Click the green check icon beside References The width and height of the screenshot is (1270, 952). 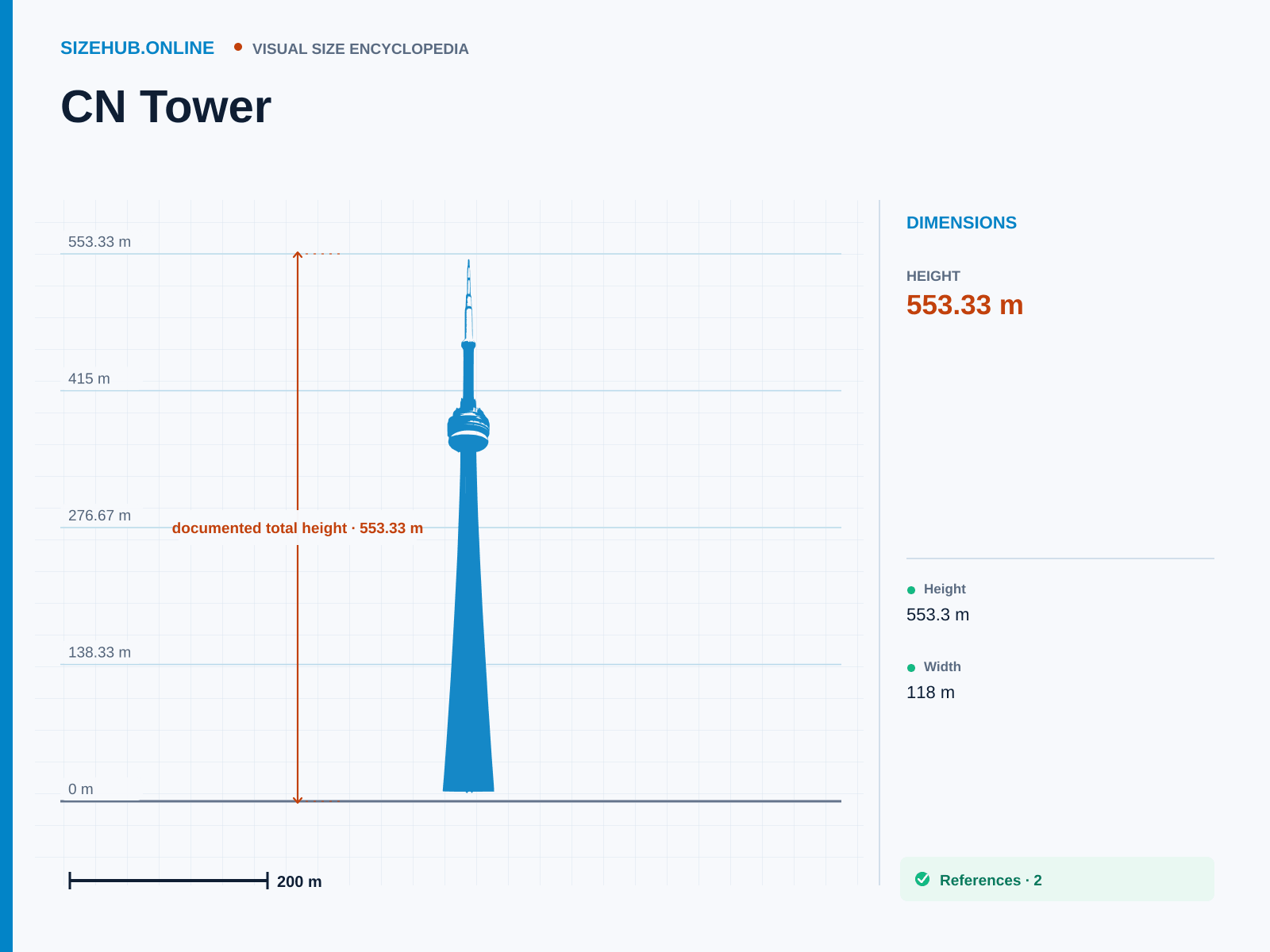pos(922,879)
